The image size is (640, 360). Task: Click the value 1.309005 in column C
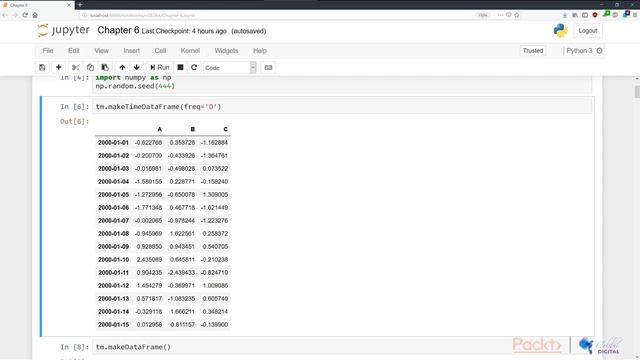pos(215,195)
